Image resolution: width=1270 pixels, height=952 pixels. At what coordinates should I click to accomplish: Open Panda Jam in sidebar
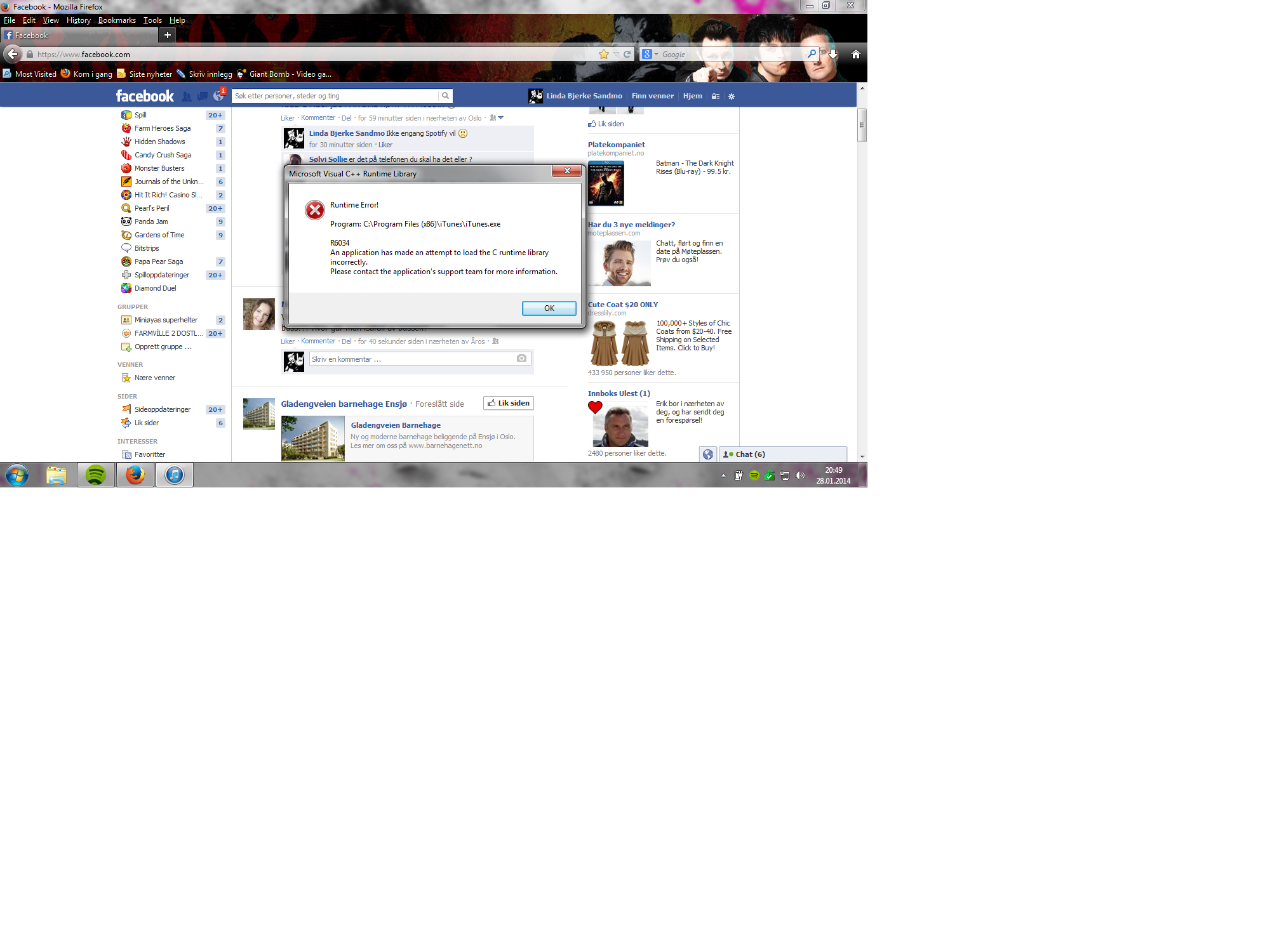[x=151, y=221]
